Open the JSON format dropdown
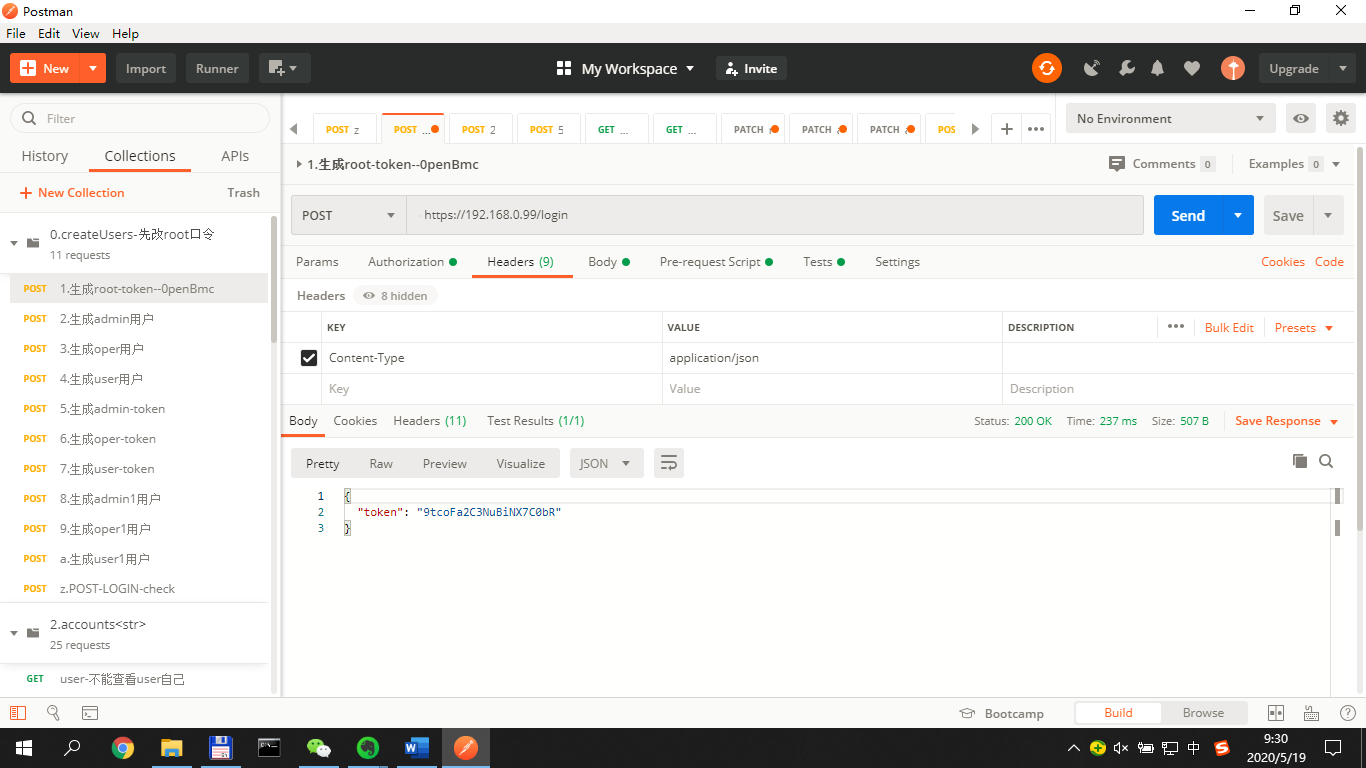Screen dimensions: 1366x768 click(x=606, y=463)
